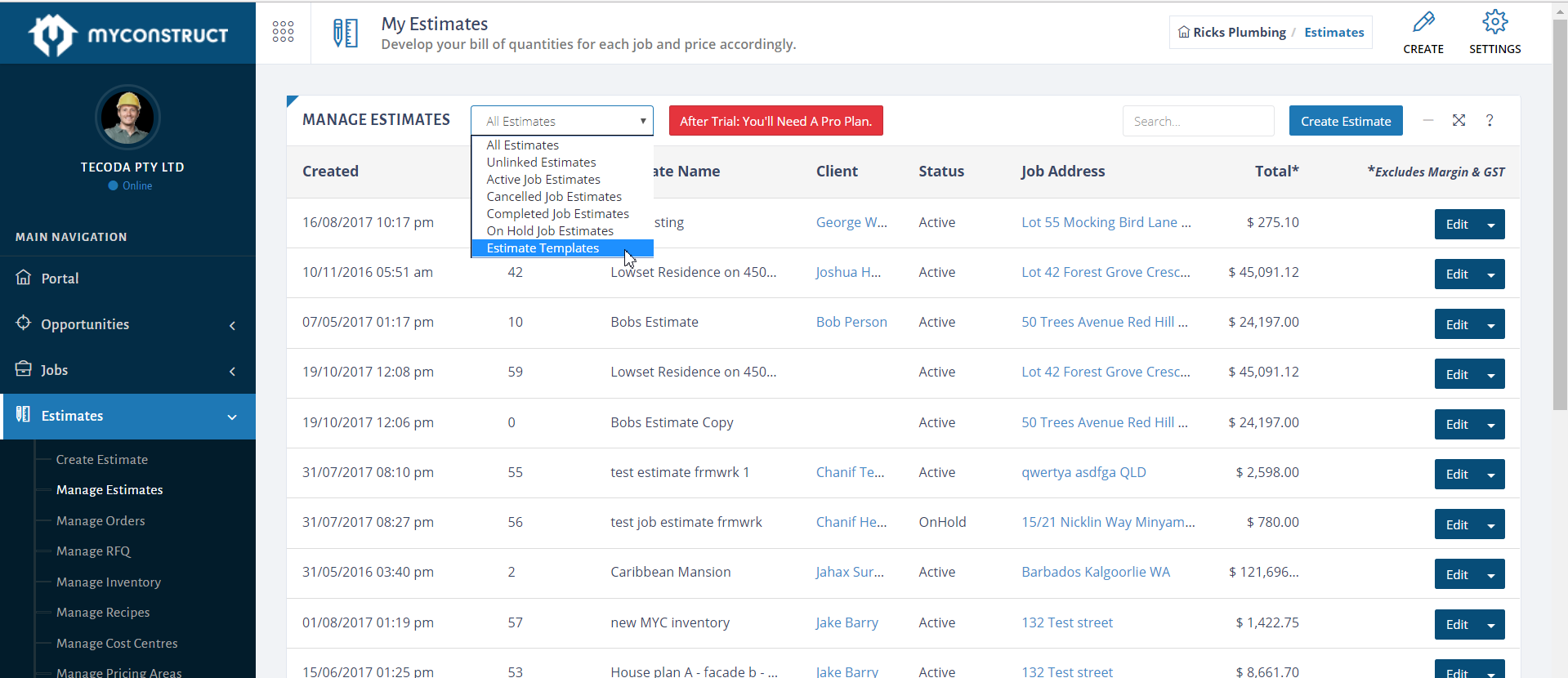
Task: Edit the Bobs Estimate Copy row
Action: click(x=1457, y=425)
